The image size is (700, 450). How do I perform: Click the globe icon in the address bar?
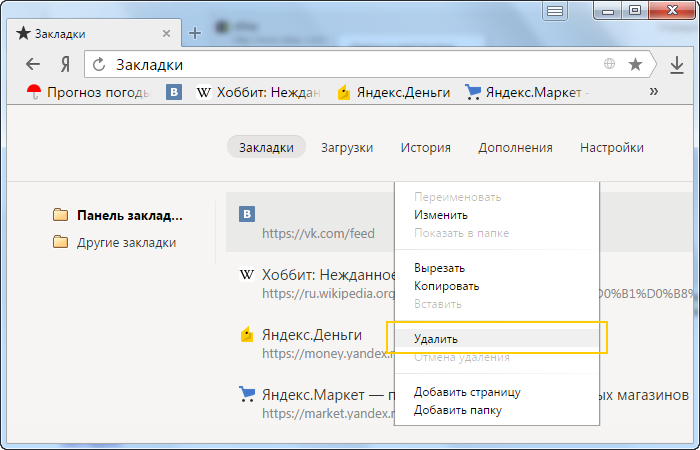609,64
